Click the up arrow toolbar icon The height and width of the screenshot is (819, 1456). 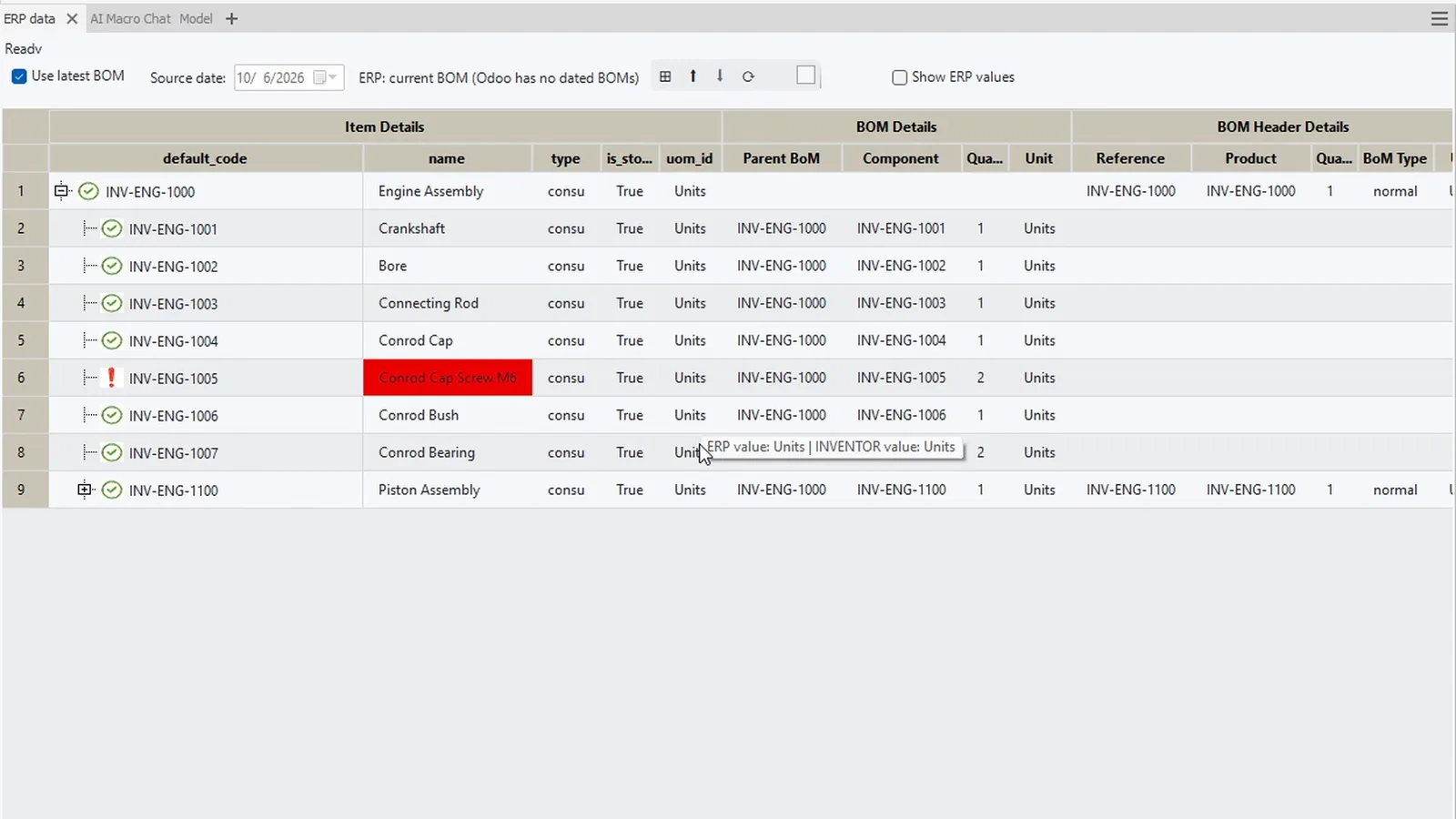(x=693, y=76)
